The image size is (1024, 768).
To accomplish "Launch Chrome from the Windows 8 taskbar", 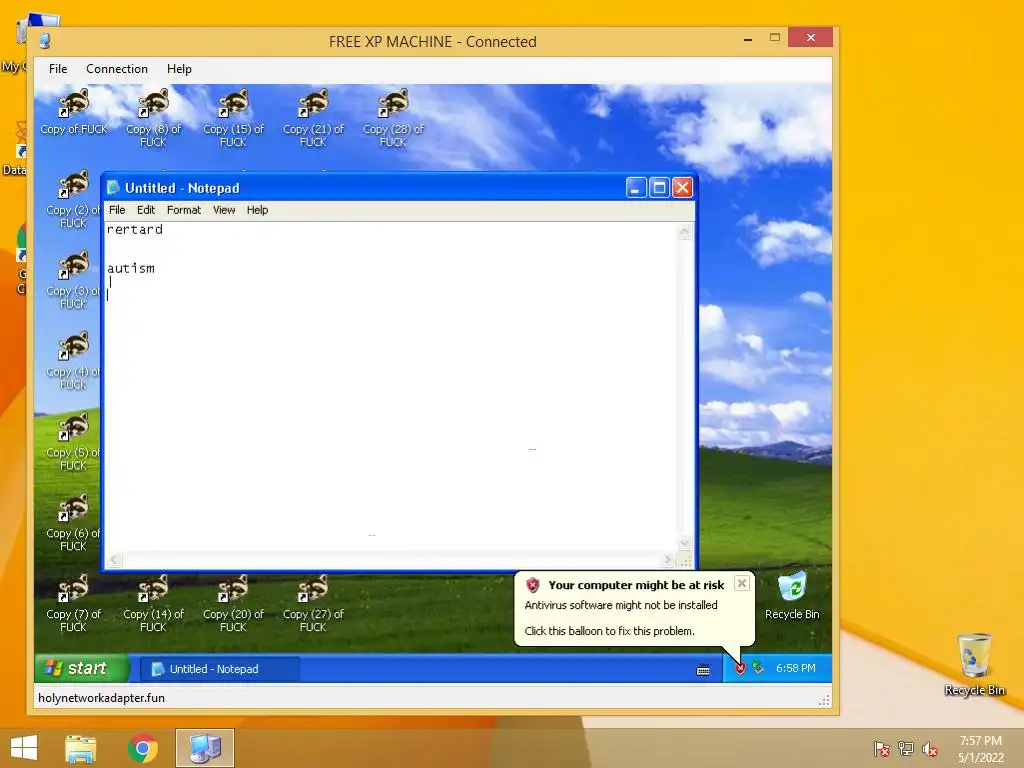I will pyautogui.click(x=143, y=748).
